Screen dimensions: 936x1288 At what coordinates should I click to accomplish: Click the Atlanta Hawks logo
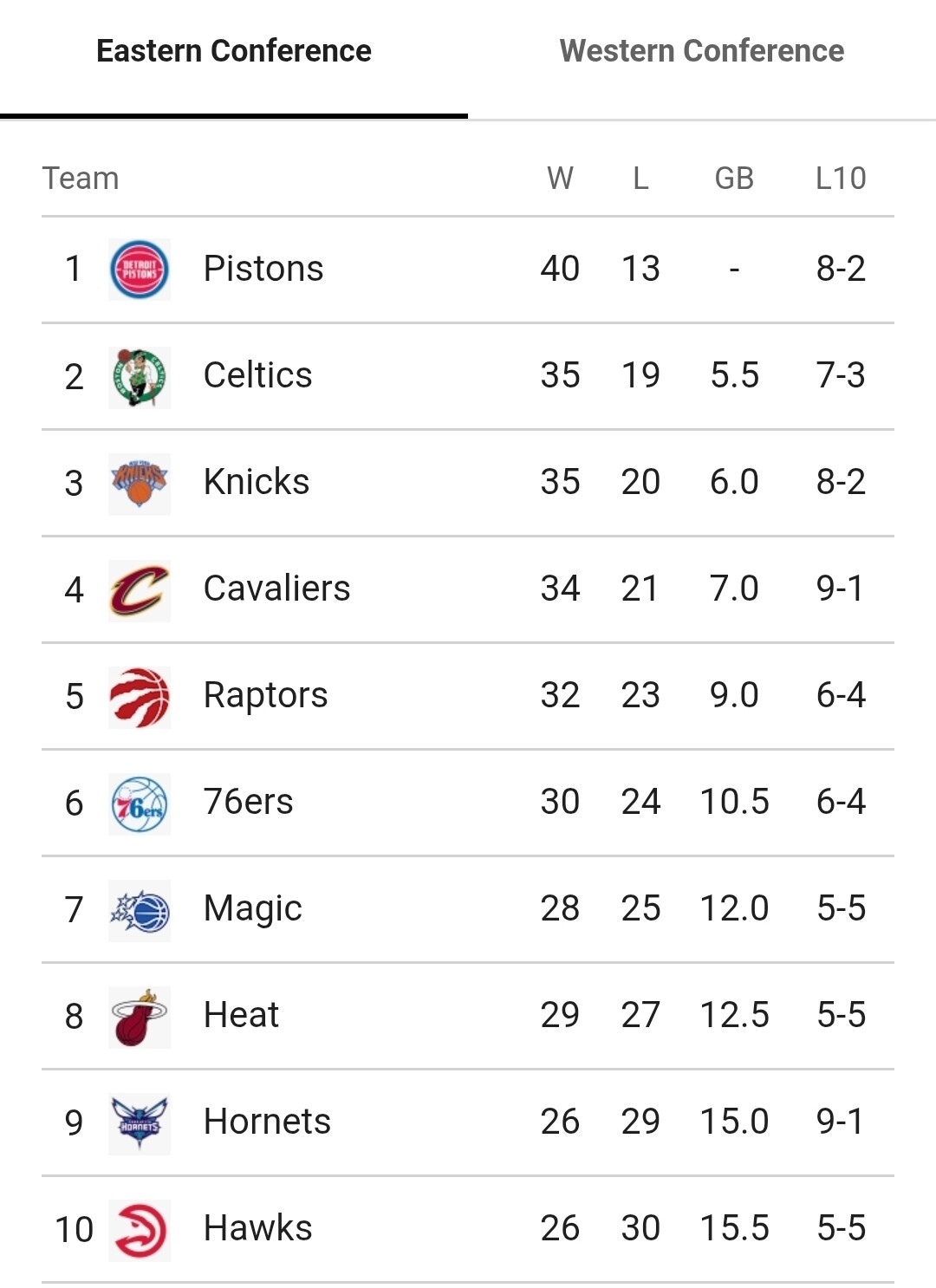point(140,1229)
